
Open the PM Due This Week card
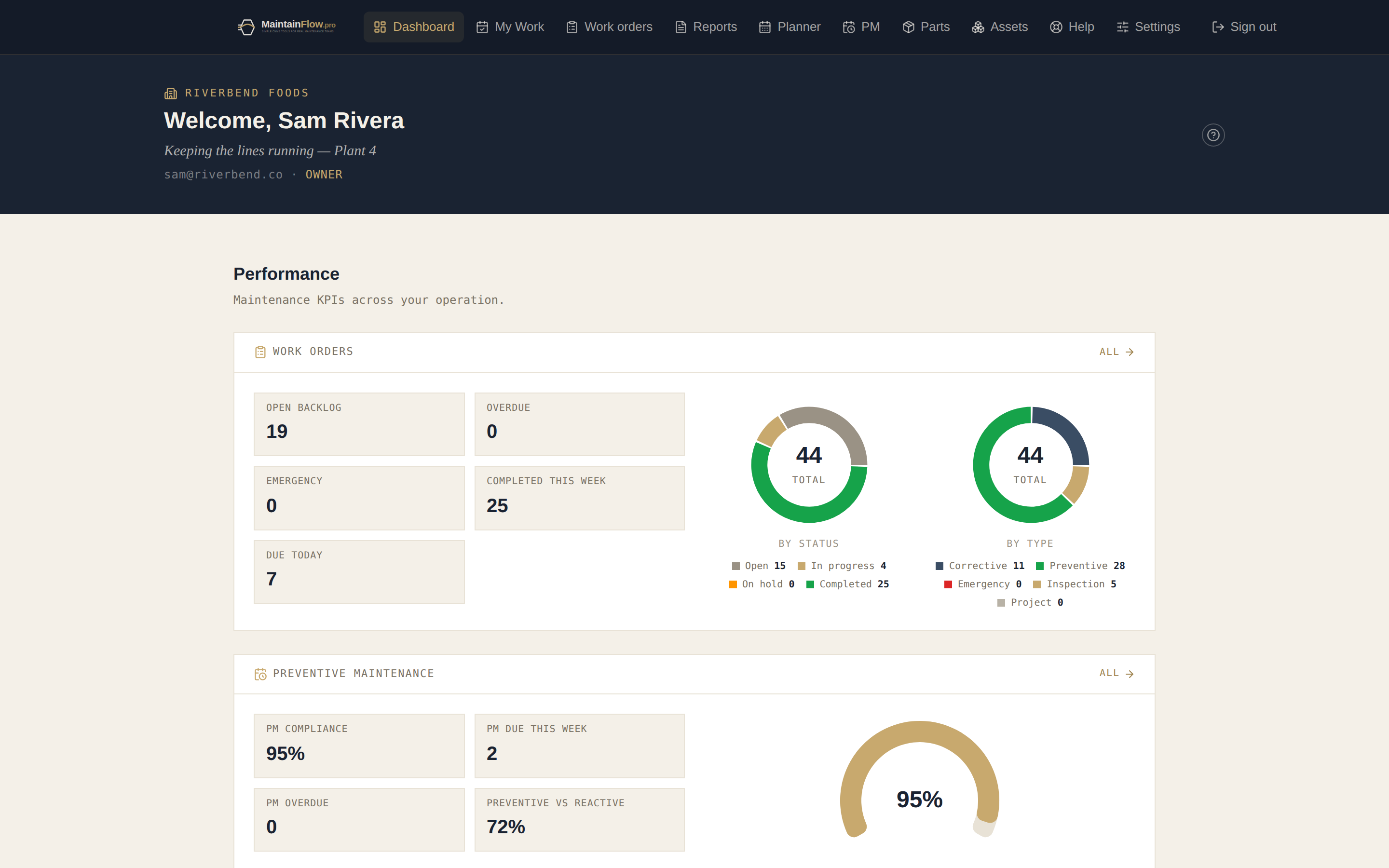580,746
